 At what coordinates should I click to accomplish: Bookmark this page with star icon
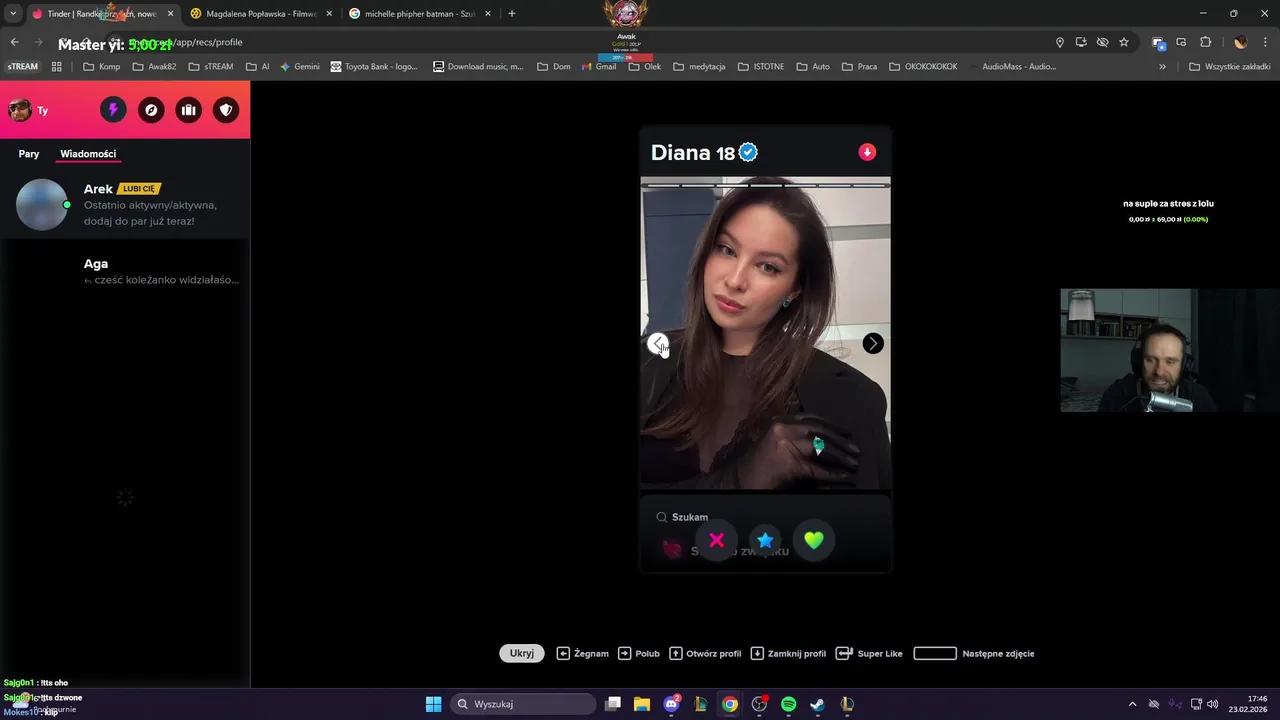(x=1124, y=42)
